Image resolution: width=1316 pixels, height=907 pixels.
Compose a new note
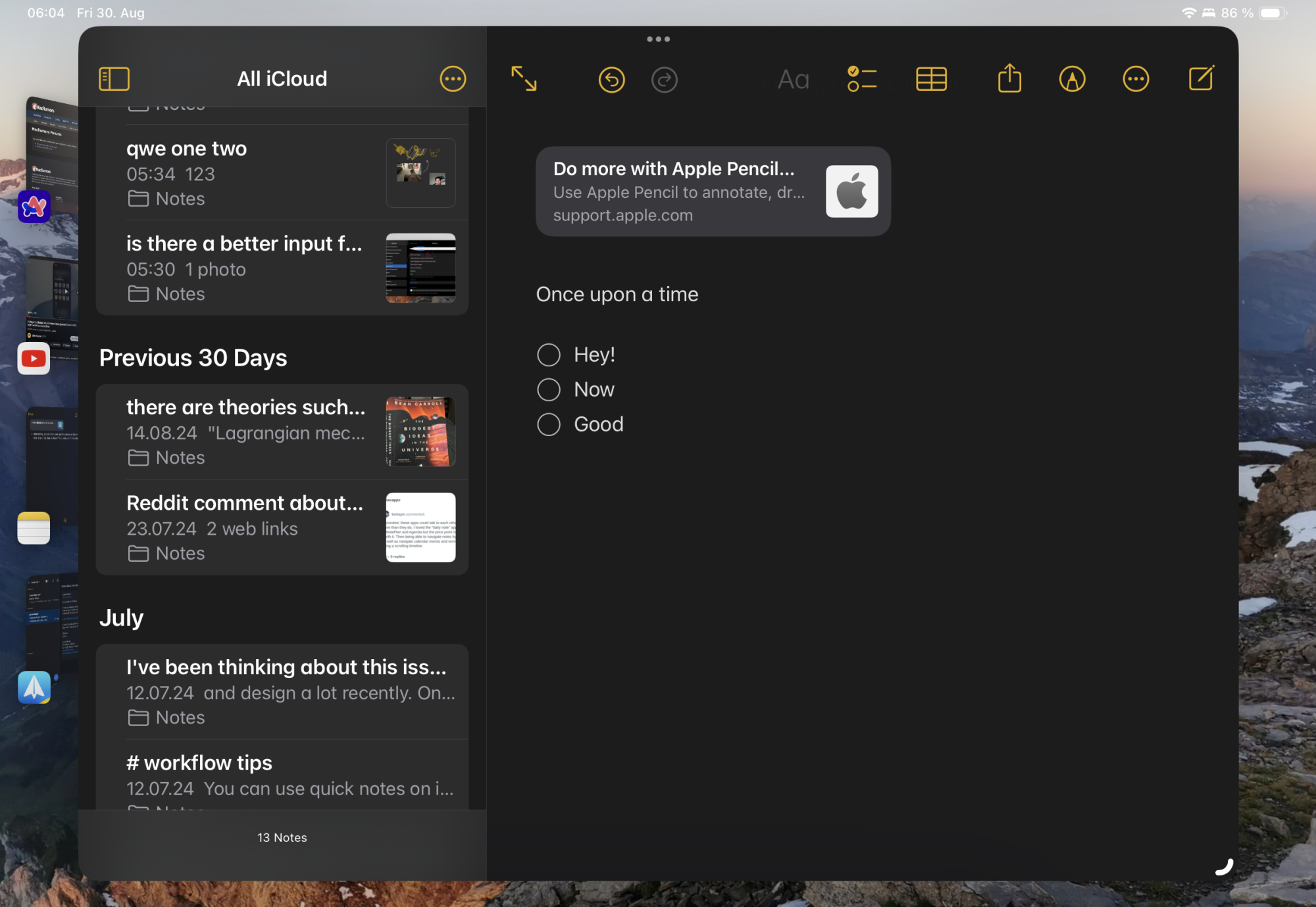pyautogui.click(x=1201, y=78)
